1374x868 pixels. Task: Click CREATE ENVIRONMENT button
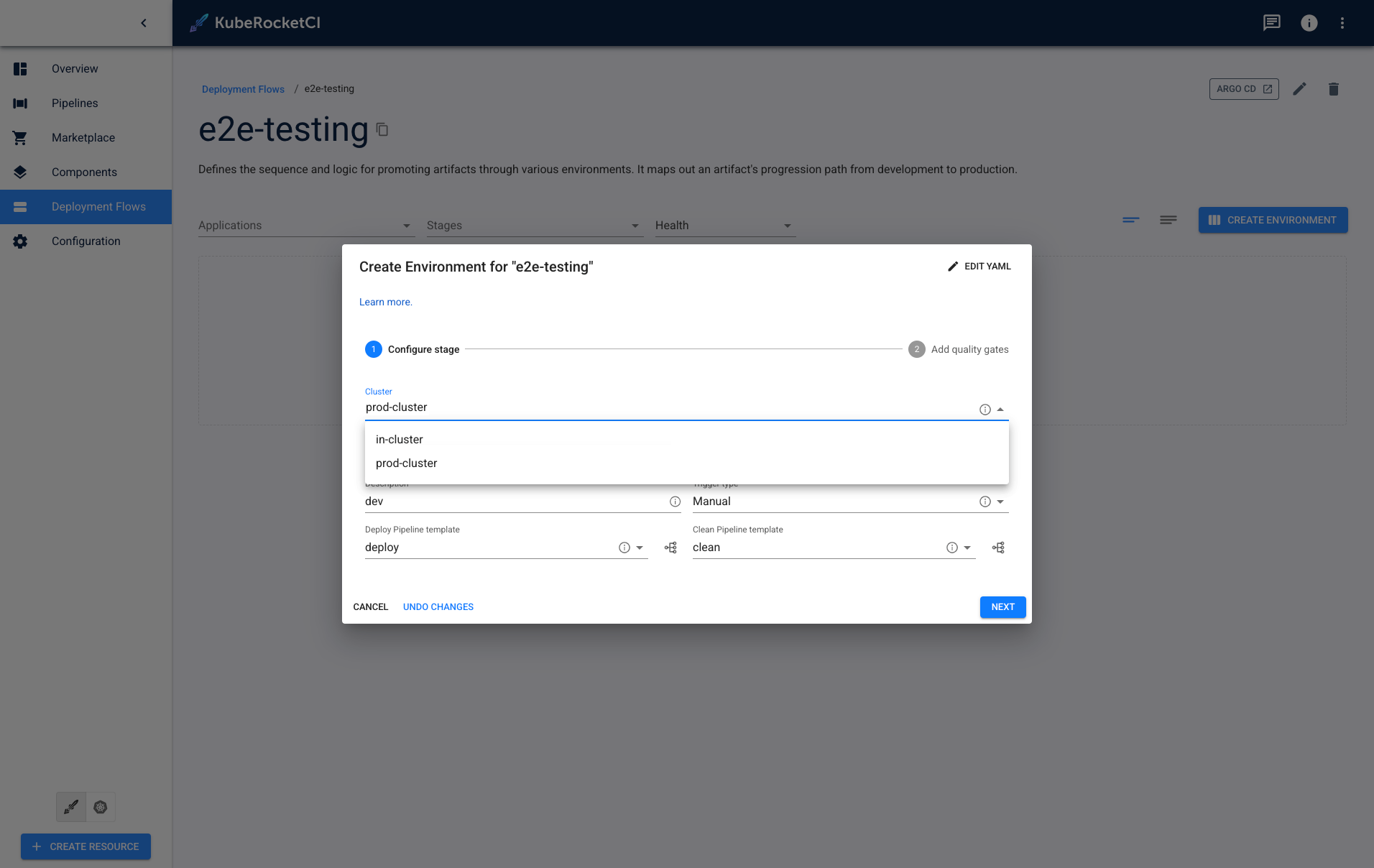(x=1273, y=220)
